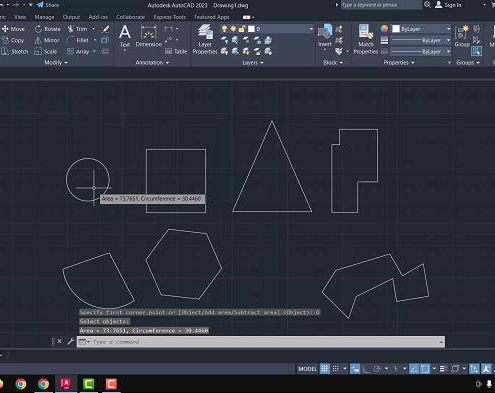Click the keyword search box
The width and height of the screenshot is (495, 393).
pos(381,5)
